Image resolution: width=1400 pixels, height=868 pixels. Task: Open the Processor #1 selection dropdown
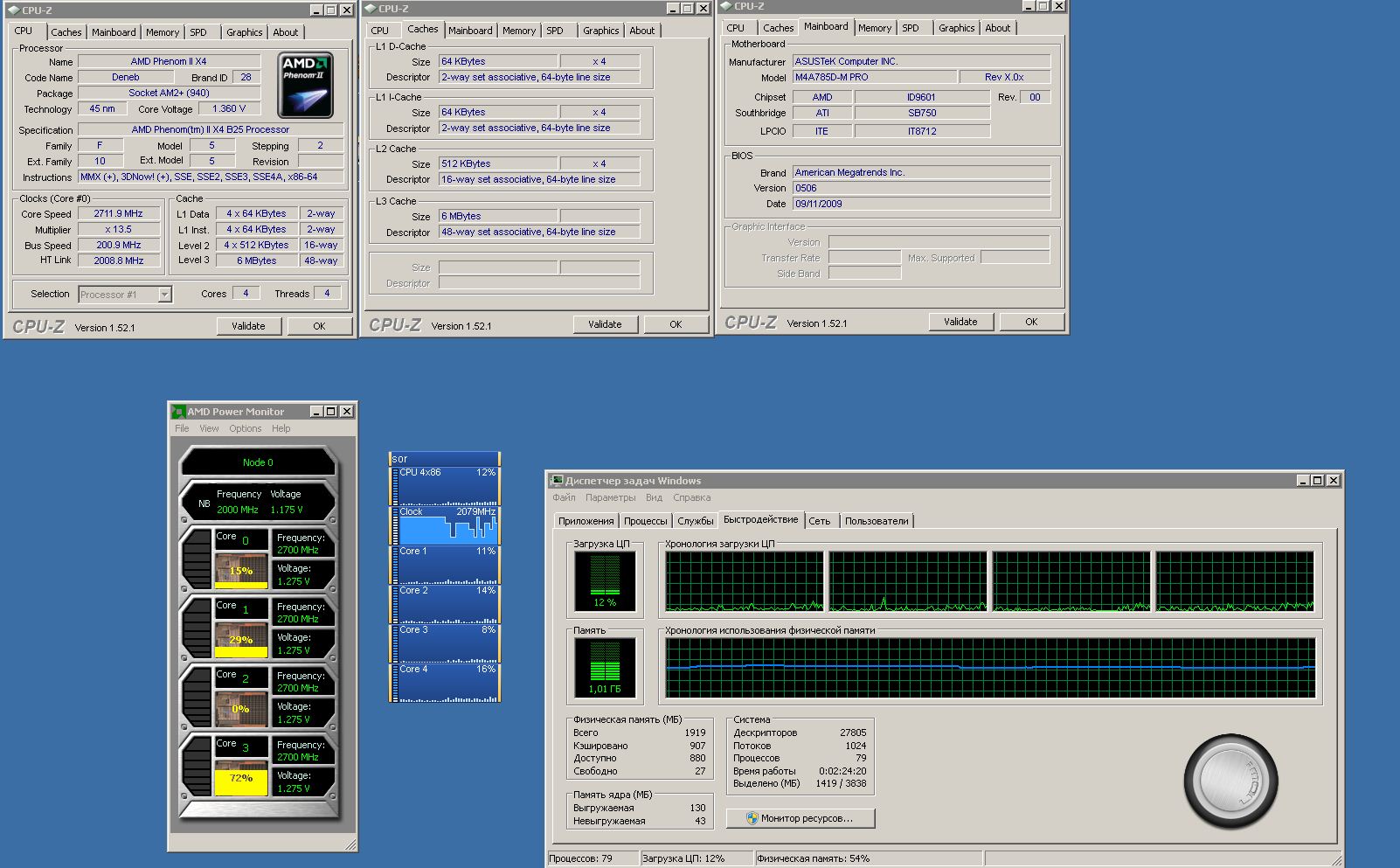pyautogui.click(x=164, y=295)
